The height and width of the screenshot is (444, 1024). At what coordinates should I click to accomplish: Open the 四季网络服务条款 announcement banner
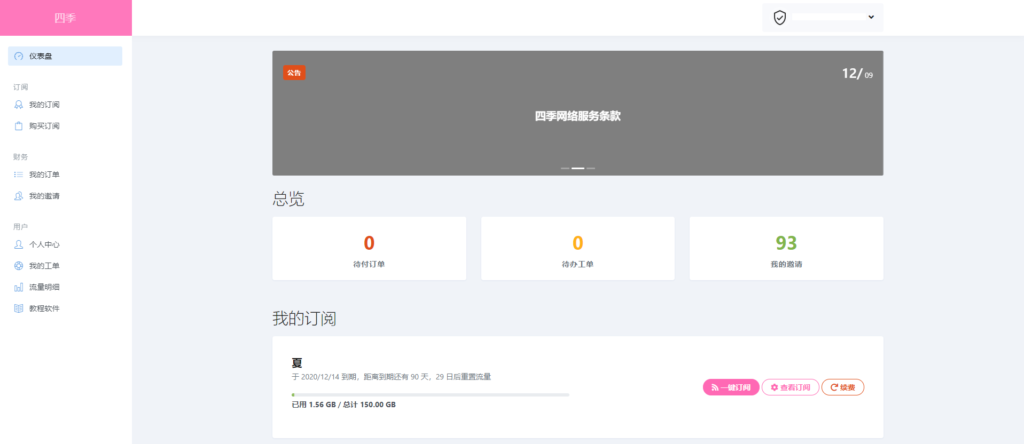tap(577, 116)
